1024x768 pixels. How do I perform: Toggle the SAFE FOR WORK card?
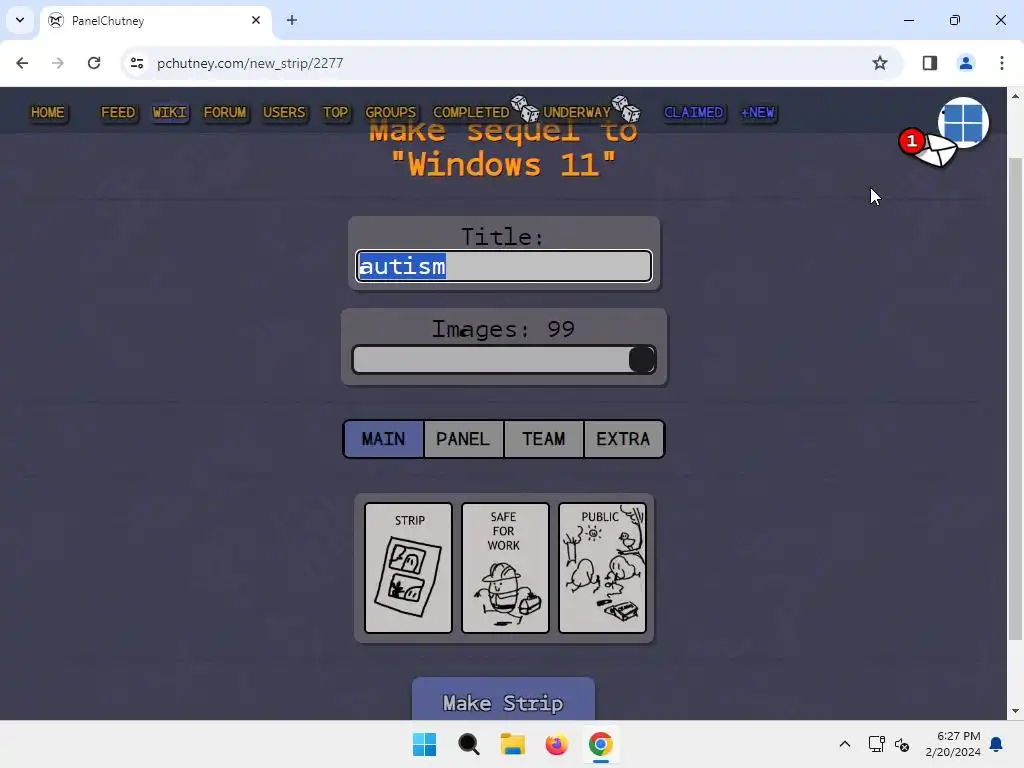[x=505, y=568]
